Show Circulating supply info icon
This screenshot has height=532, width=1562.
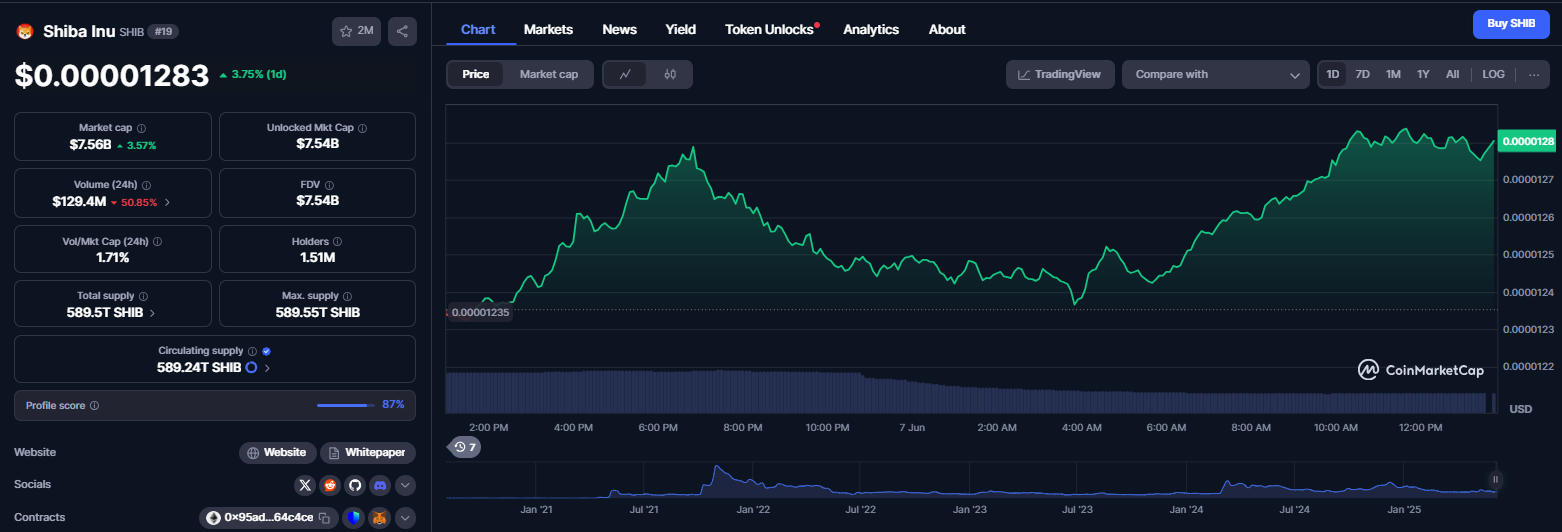pyautogui.click(x=252, y=351)
